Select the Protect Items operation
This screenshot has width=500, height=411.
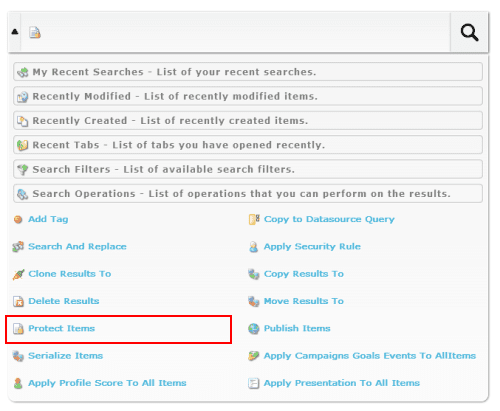click(x=62, y=328)
